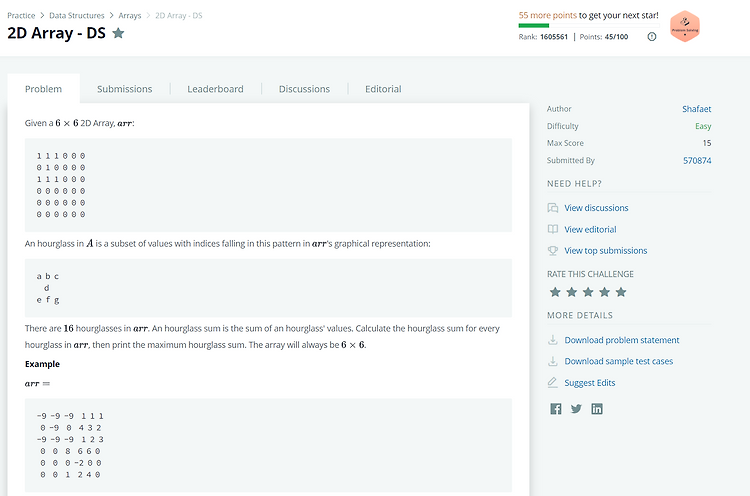Share on Twitter icon
Screen dimensions: 750x496
tap(576, 409)
